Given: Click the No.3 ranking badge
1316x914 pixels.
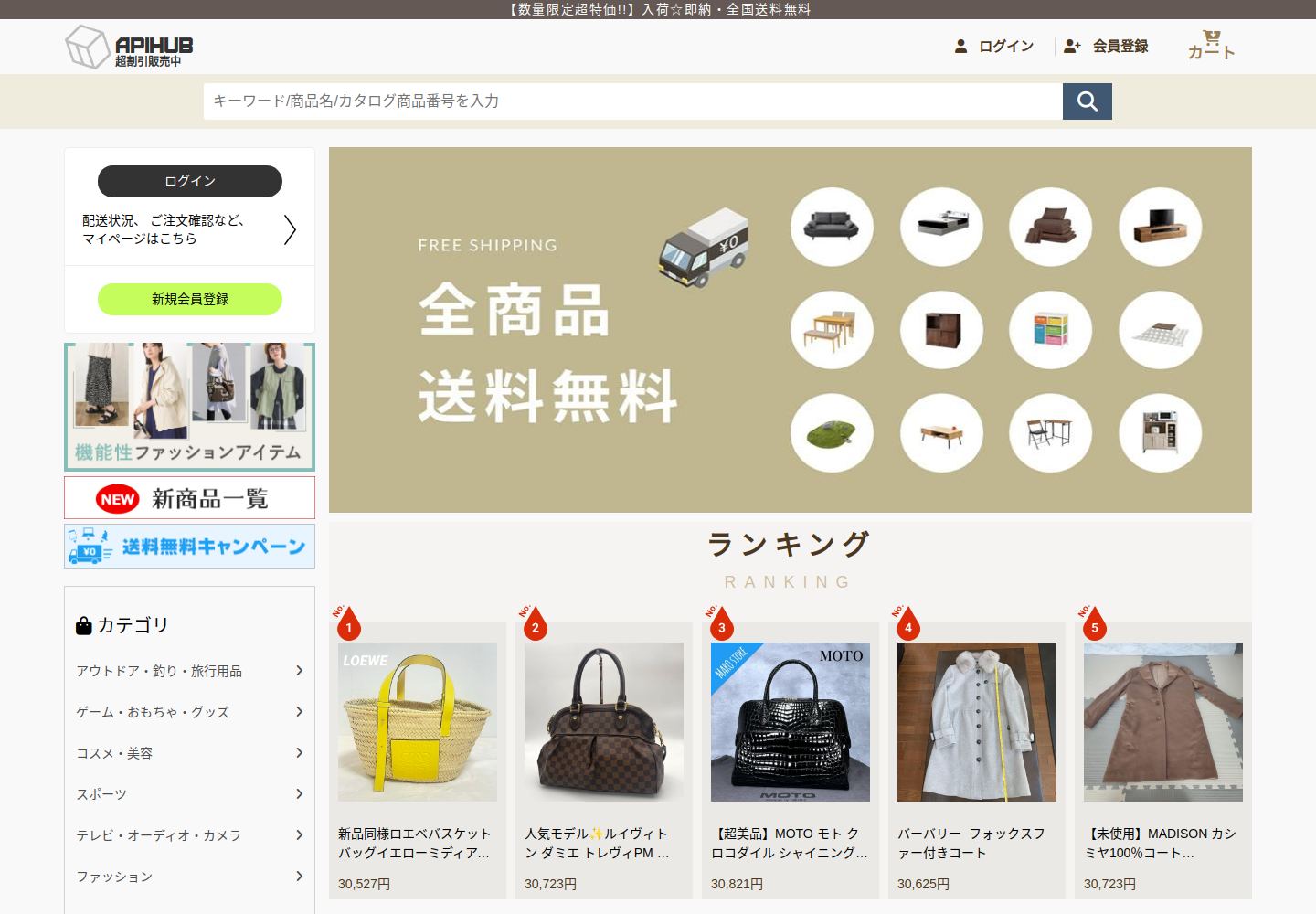Looking at the screenshot, I should (720, 622).
